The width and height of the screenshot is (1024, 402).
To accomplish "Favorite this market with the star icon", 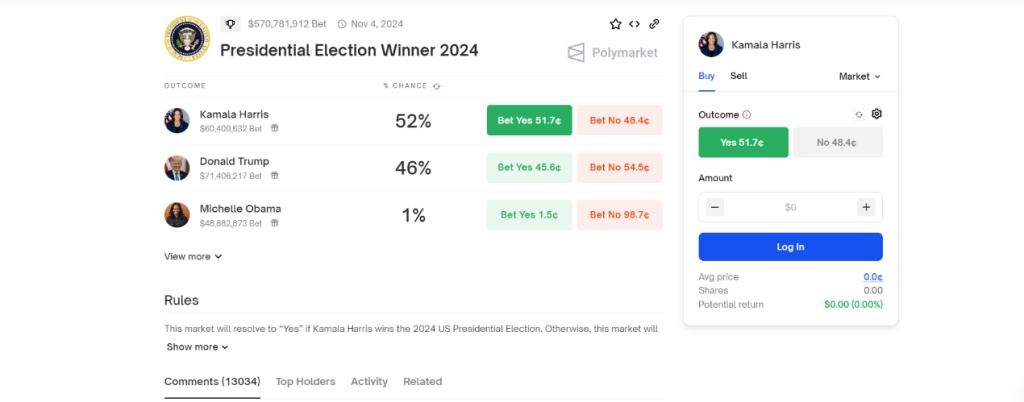I will (615, 23).
